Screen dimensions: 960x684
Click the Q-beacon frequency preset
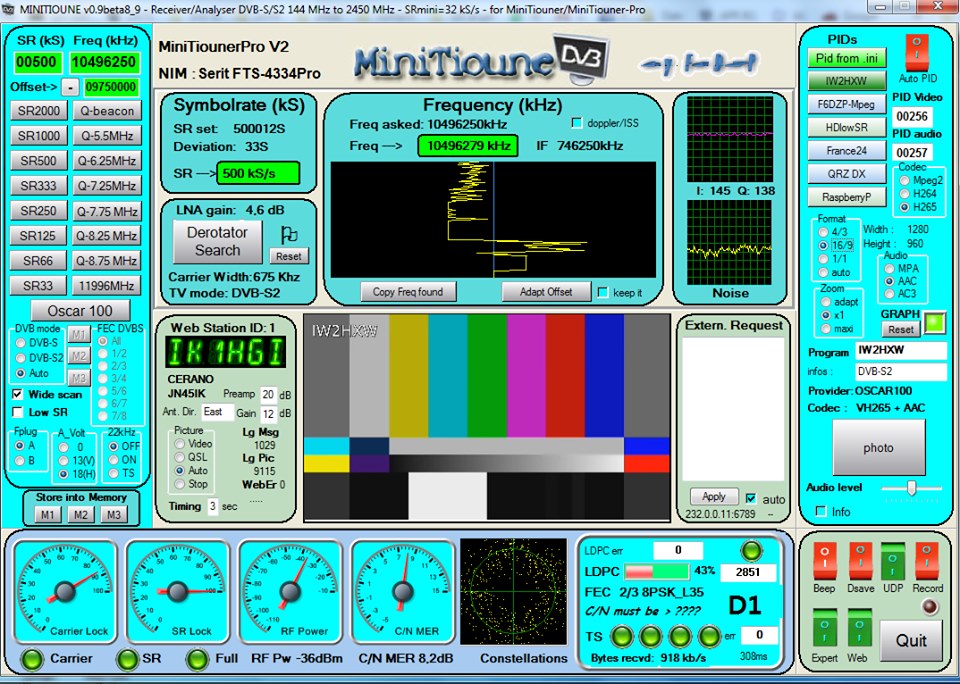click(x=107, y=111)
